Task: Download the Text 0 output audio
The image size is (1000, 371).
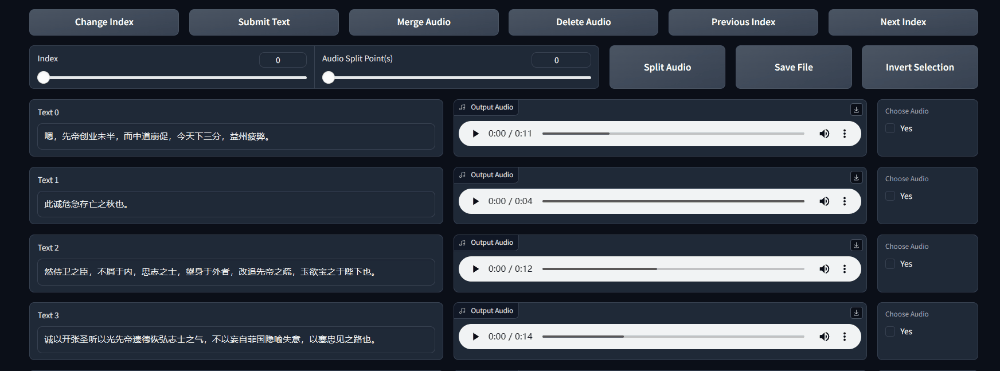Action: 856,110
